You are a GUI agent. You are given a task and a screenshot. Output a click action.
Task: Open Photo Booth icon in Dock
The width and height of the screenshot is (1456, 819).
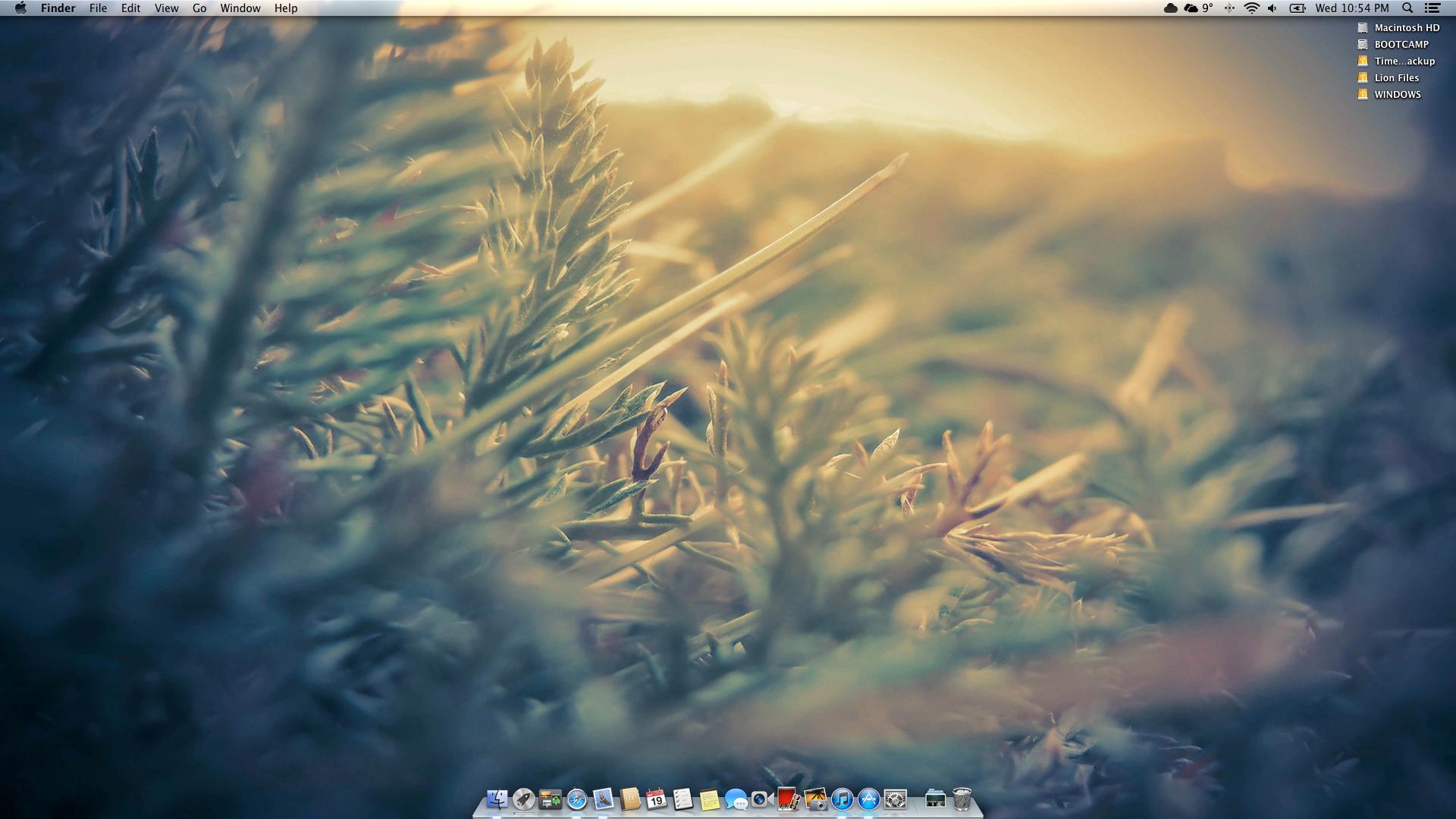point(789,799)
